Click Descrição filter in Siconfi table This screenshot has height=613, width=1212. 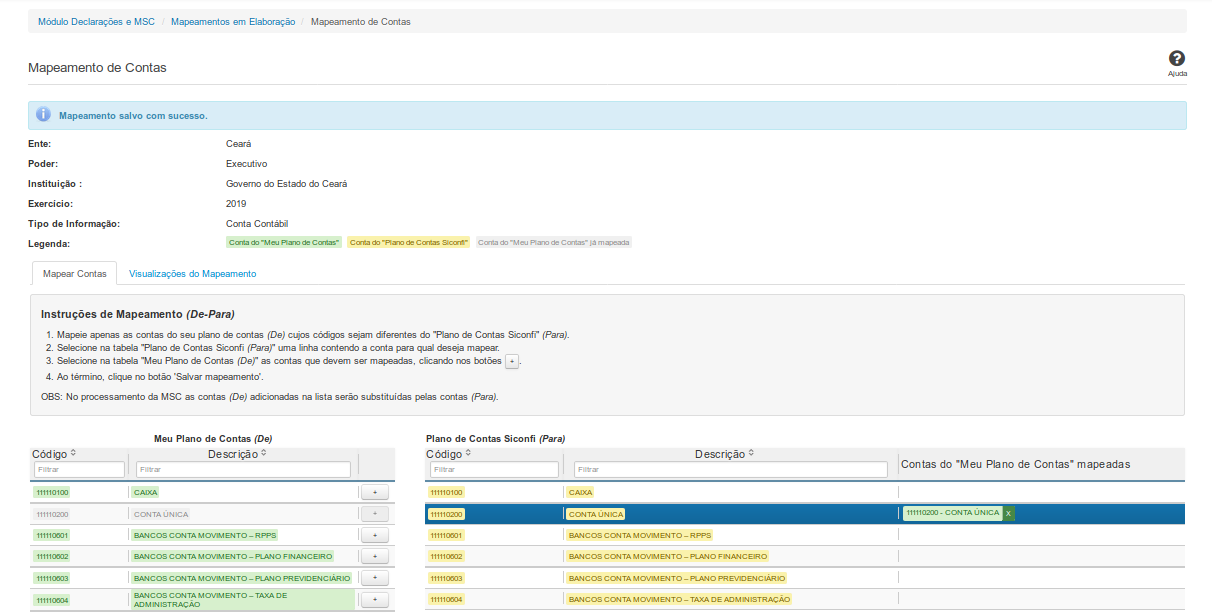tap(730, 469)
